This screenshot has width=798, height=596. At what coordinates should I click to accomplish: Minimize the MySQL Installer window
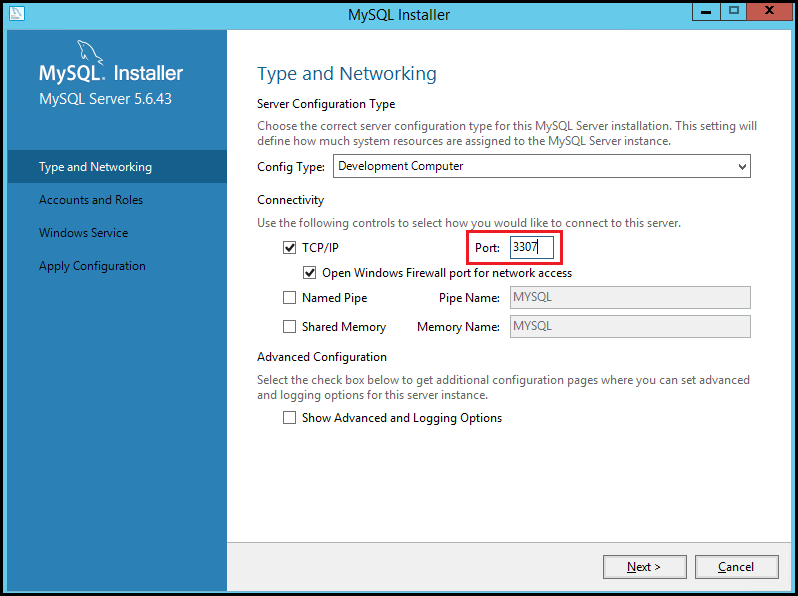(707, 11)
